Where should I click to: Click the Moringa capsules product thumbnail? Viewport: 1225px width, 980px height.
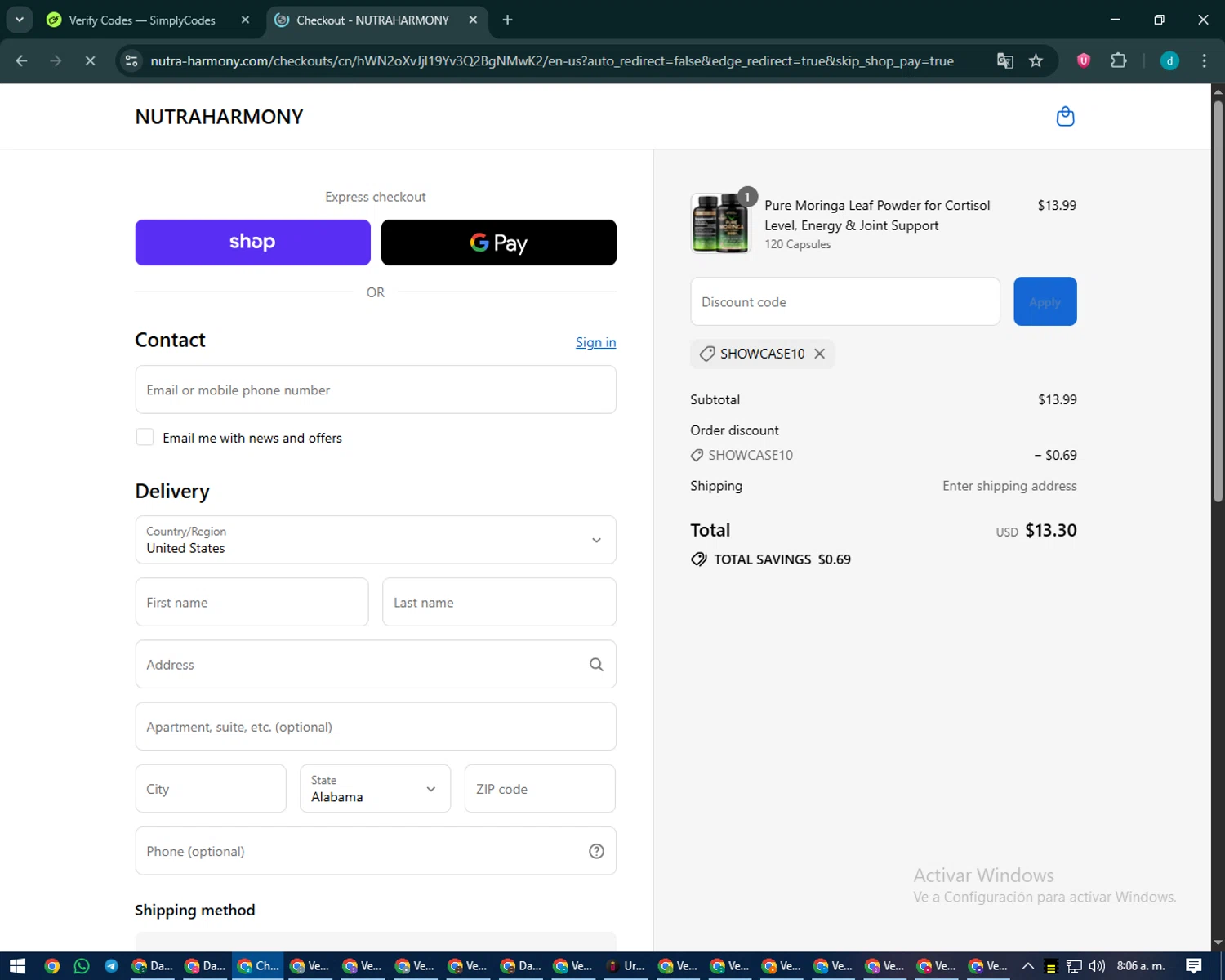pos(720,223)
